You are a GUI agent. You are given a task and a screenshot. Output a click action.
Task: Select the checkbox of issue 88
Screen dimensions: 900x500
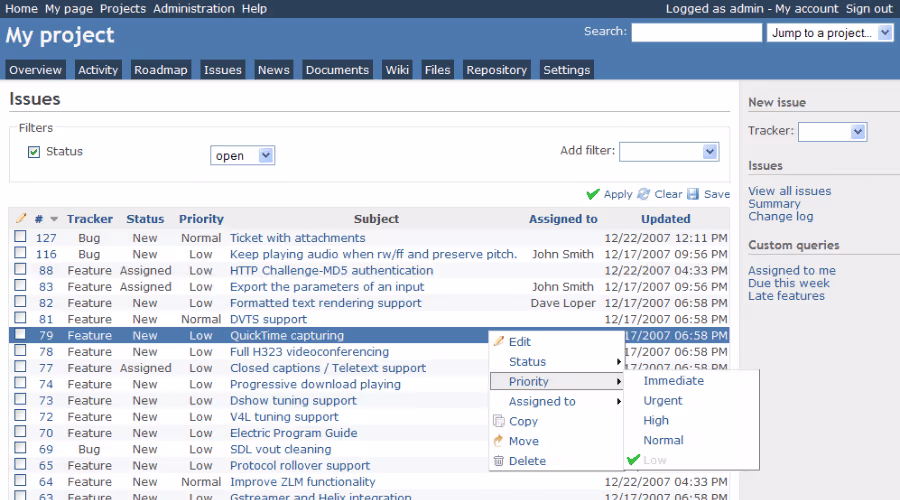point(21,269)
